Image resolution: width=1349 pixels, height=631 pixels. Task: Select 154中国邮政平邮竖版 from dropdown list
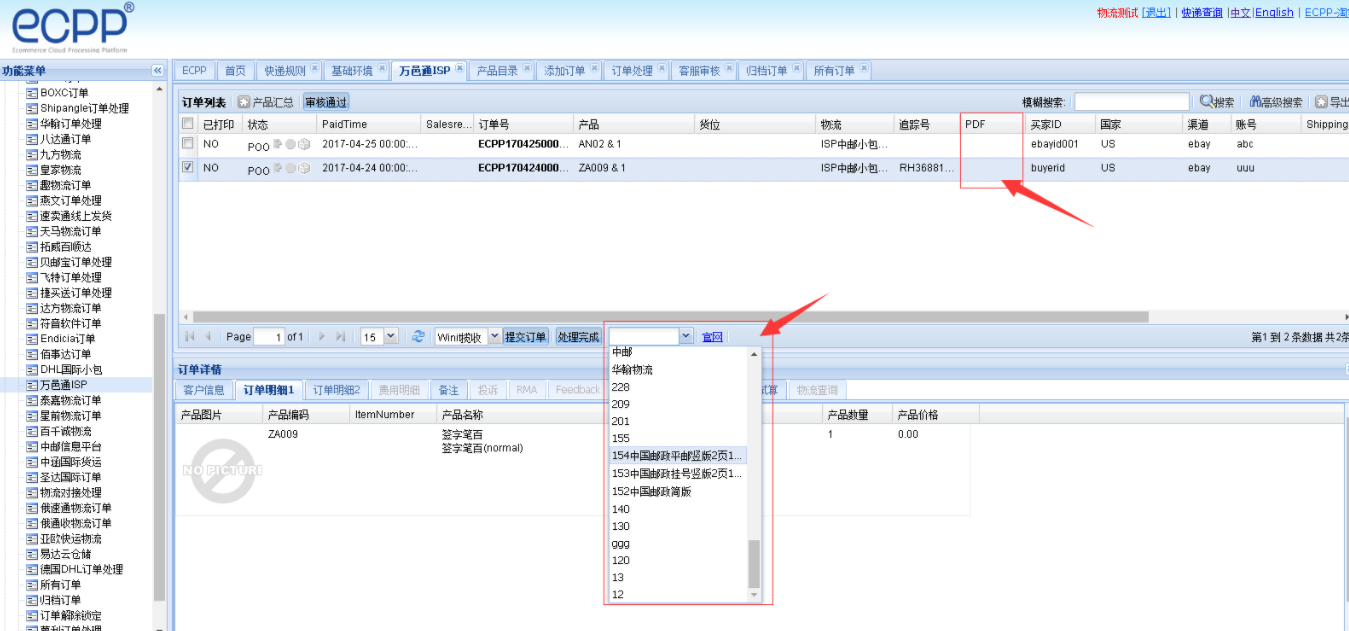click(x=678, y=456)
